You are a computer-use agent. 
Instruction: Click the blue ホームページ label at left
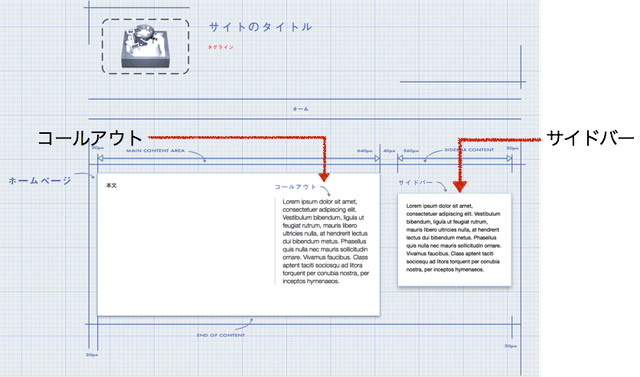(x=40, y=180)
